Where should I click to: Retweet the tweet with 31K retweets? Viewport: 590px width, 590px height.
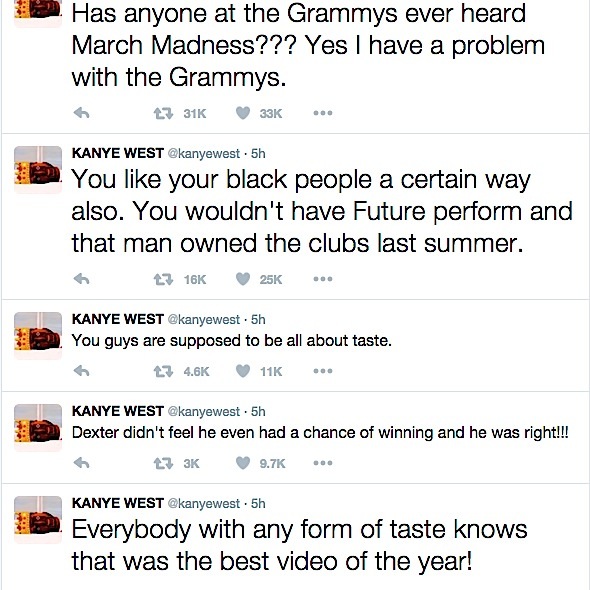coord(163,113)
